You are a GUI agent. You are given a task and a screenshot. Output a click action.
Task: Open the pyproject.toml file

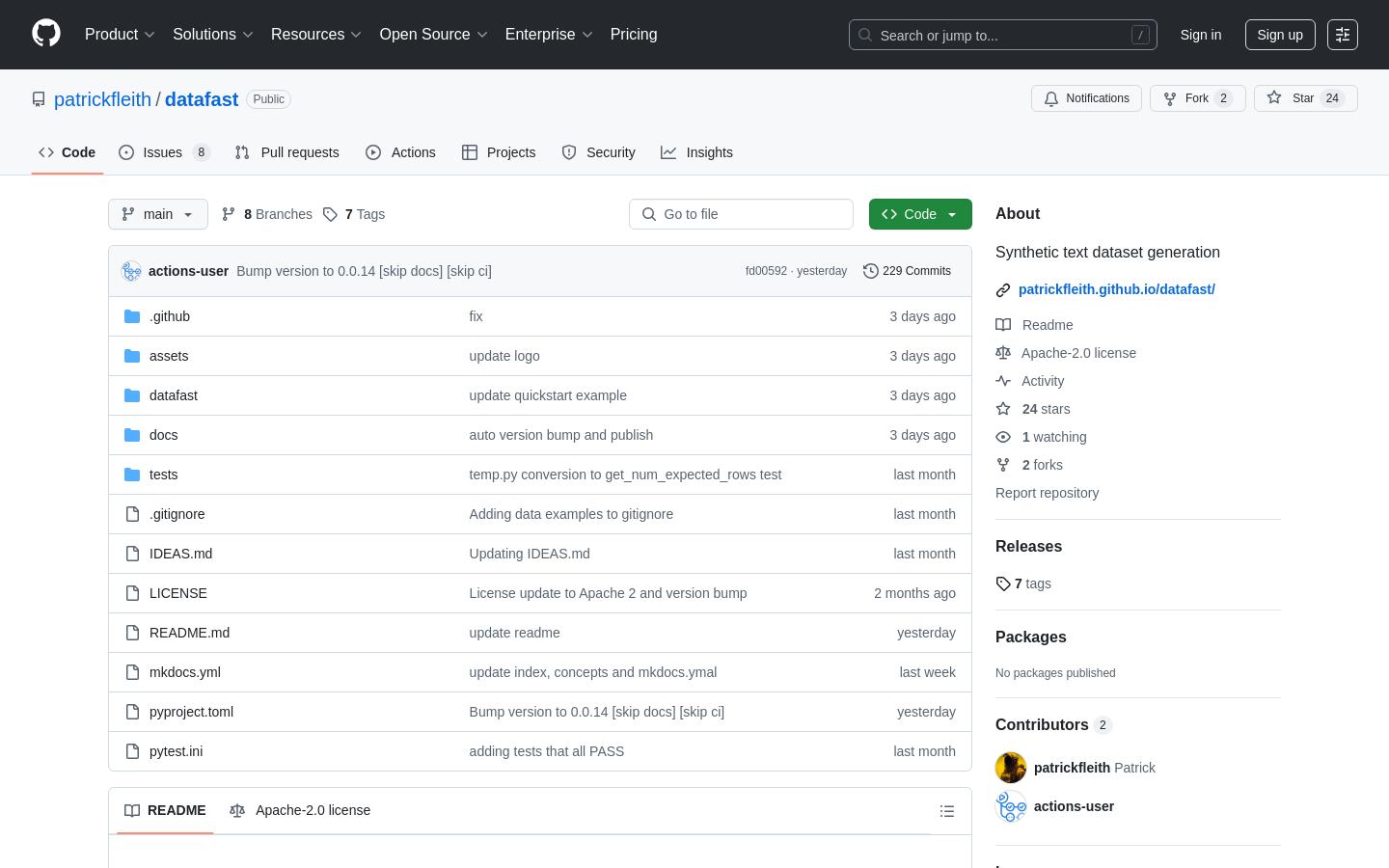(192, 712)
